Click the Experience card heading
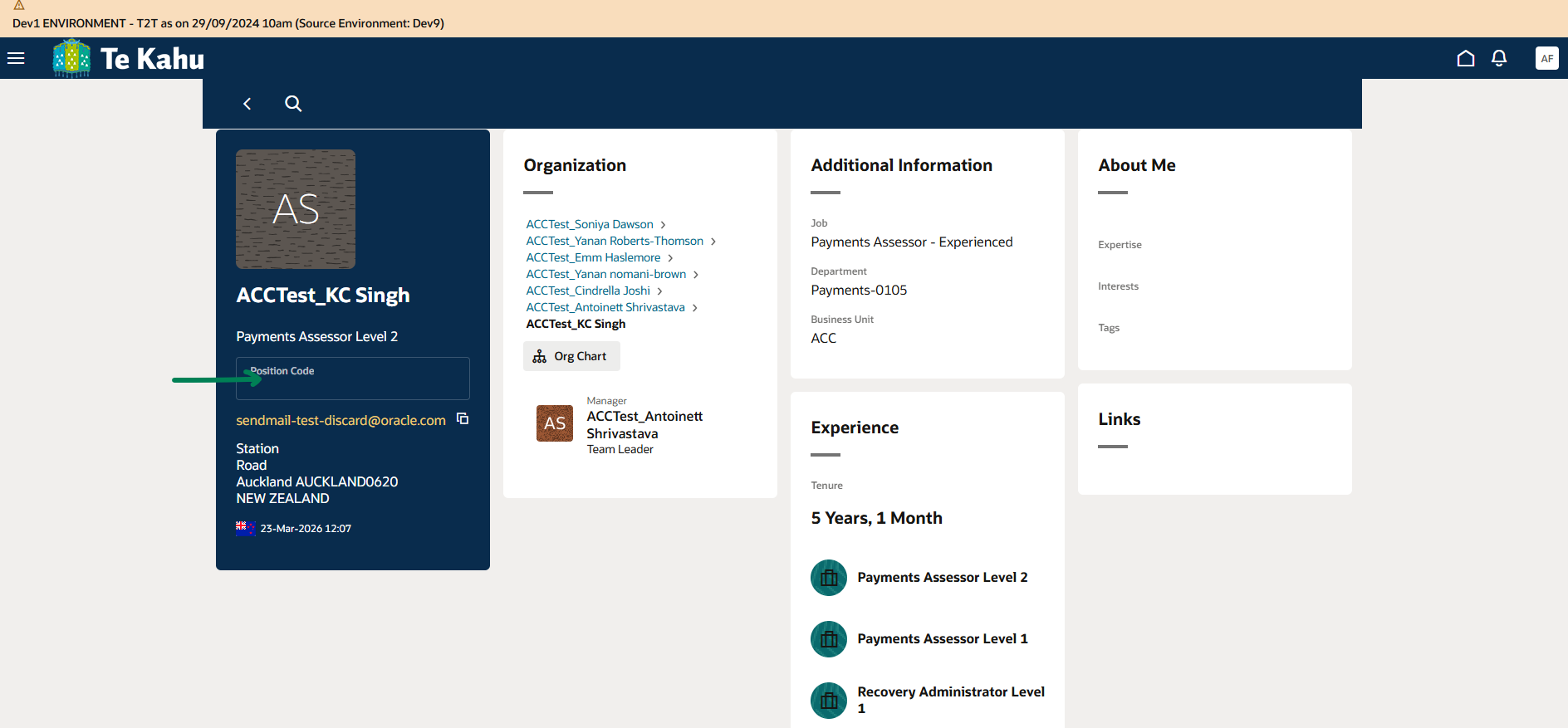 tap(855, 428)
